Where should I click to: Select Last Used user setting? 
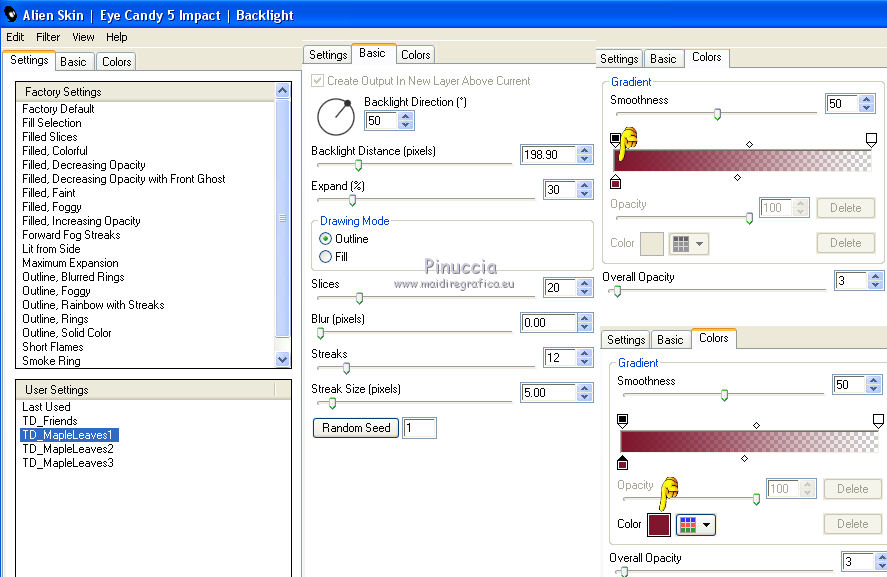46,407
